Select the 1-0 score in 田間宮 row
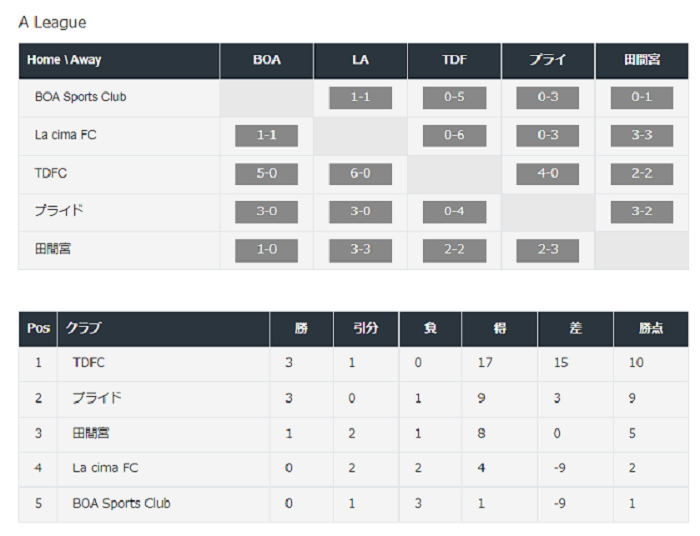The height and width of the screenshot is (536, 700). click(x=267, y=250)
